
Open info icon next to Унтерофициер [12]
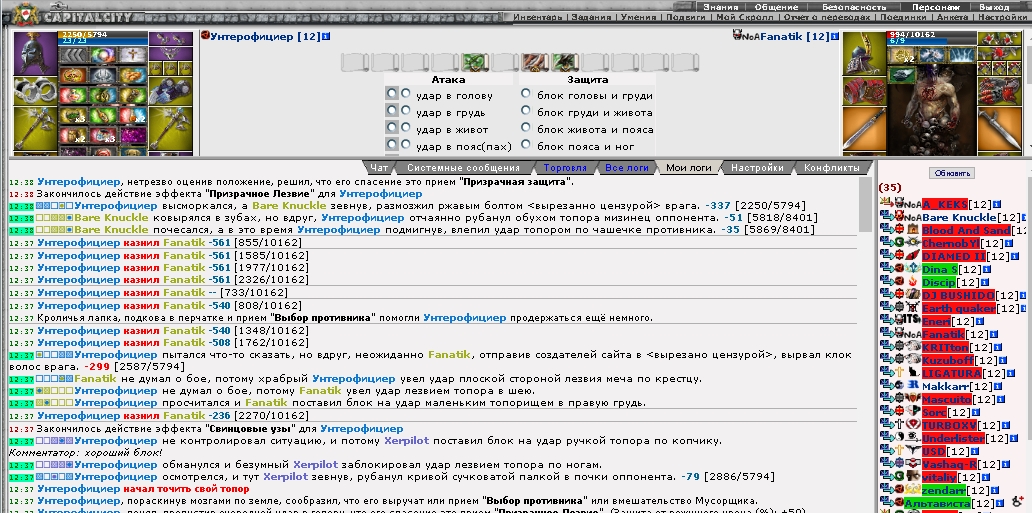(x=326, y=37)
